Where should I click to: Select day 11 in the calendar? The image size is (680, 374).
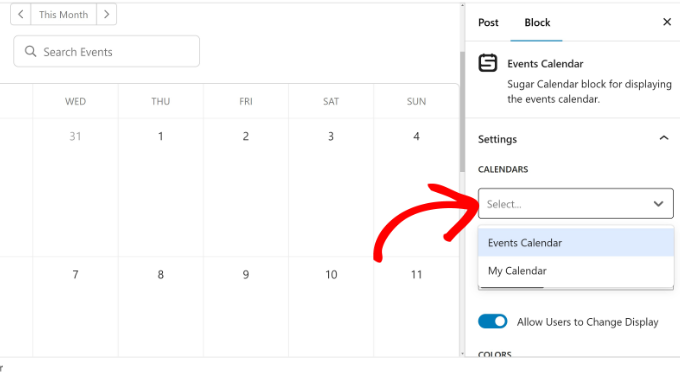(416, 275)
